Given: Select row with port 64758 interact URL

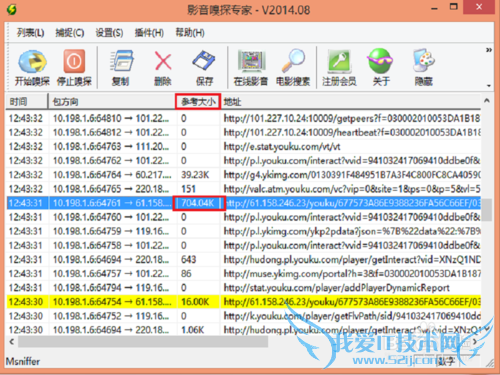Looking at the screenshot, I should pos(243,245).
